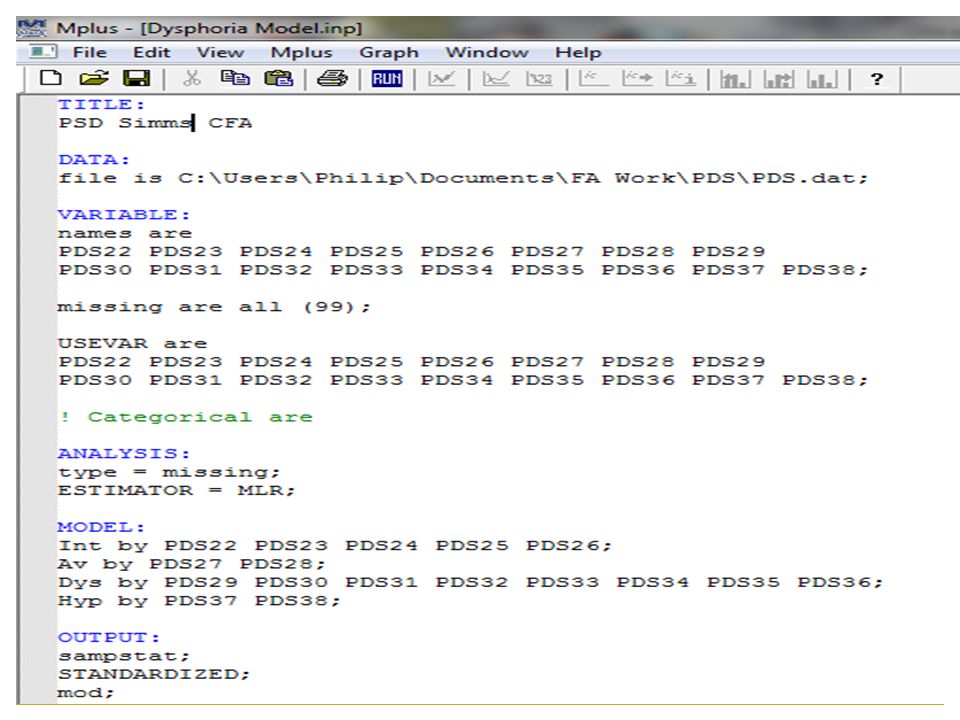The width and height of the screenshot is (960, 720).
Task: Open the File menu
Action: pyautogui.click(x=89, y=52)
